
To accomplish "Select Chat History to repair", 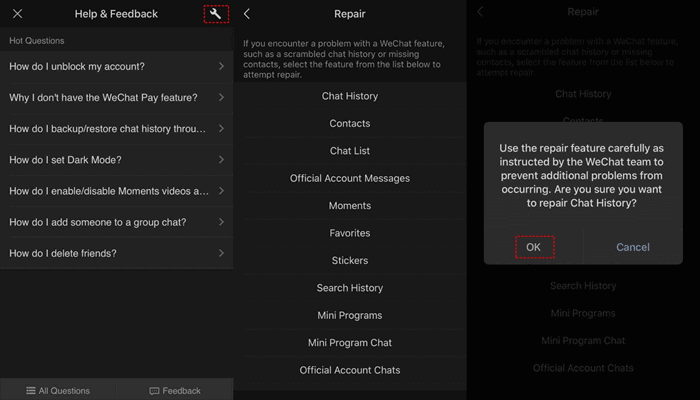I will (349, 96).
